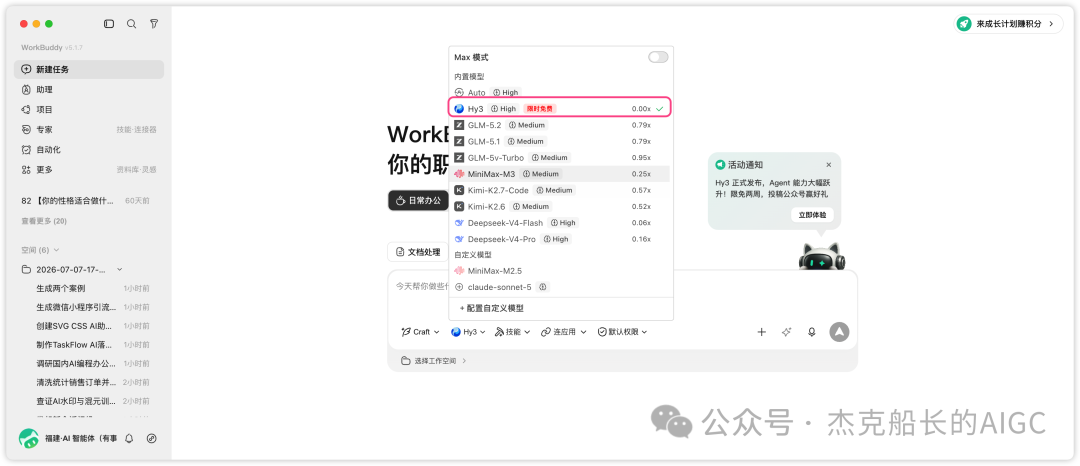Open High reasoning badge for Deepseek-V4-Flash
Viewport: 1080px width, 466px height.
coord(563,223)
